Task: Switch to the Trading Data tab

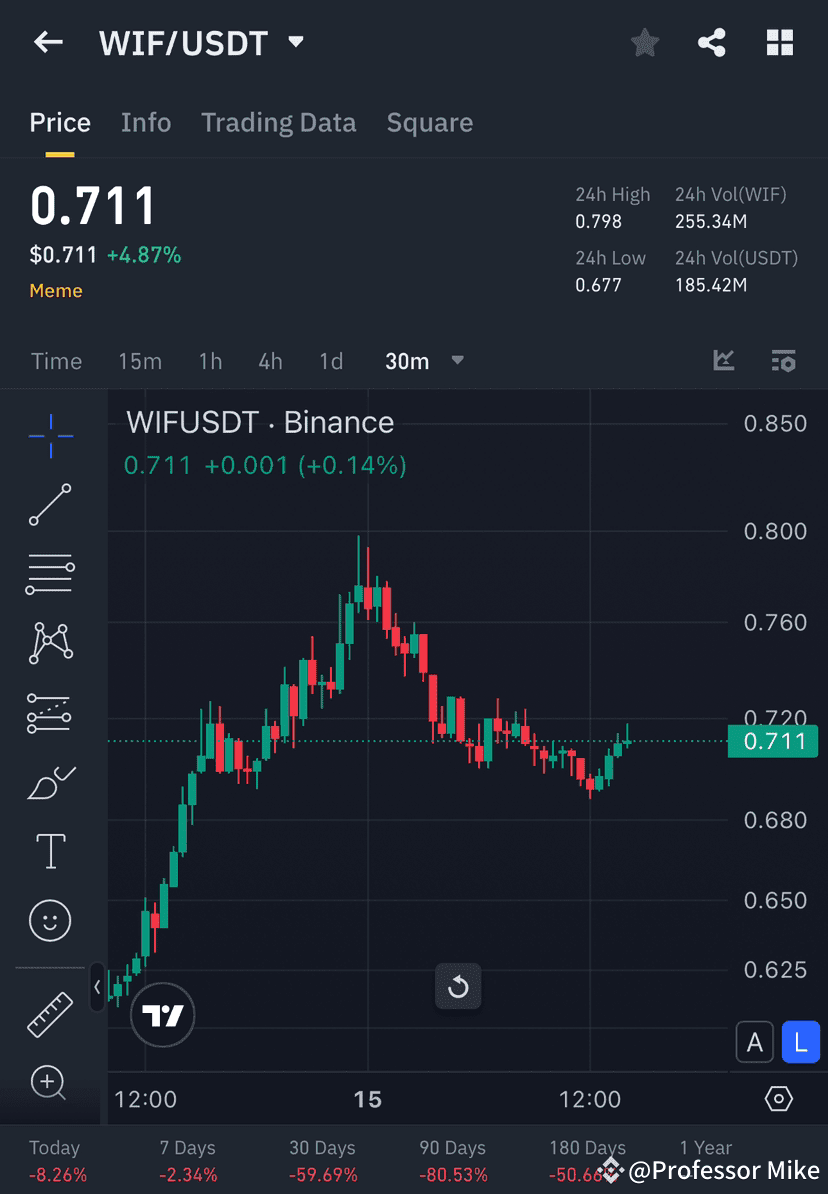Action: [x=279, y=122]
